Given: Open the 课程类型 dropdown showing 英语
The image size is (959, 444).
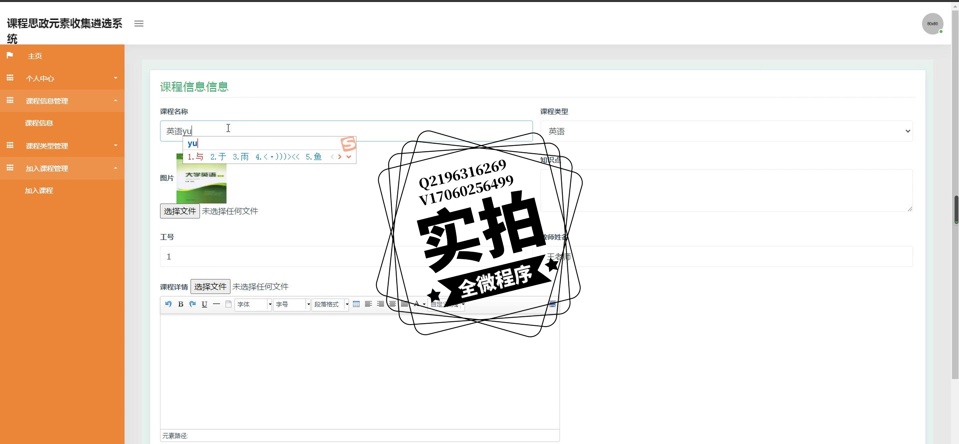Looking at the screenshot, I should point(726,131).
